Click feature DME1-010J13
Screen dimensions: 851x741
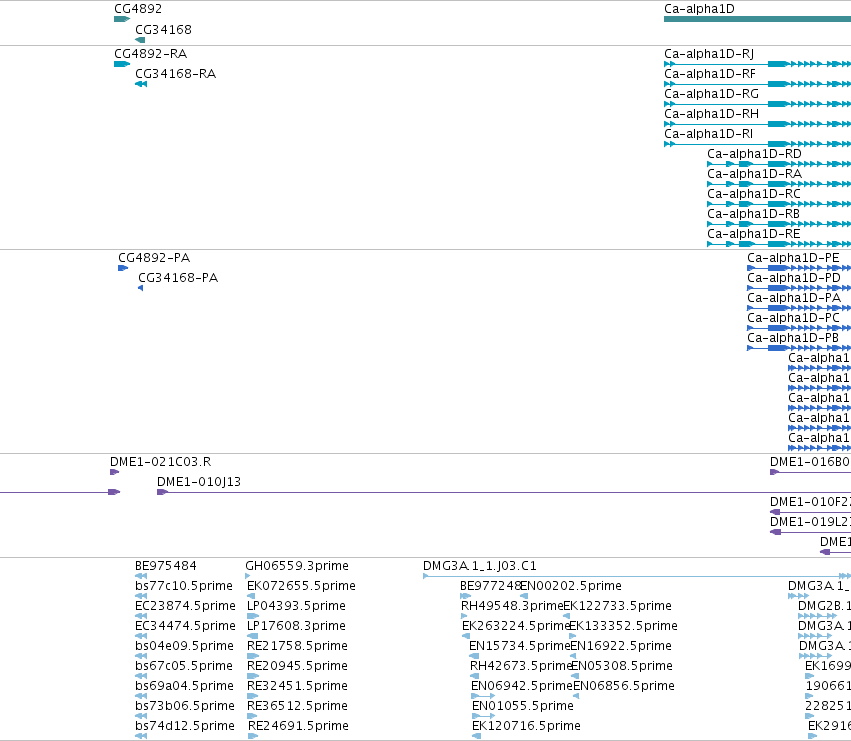(199, 482)
